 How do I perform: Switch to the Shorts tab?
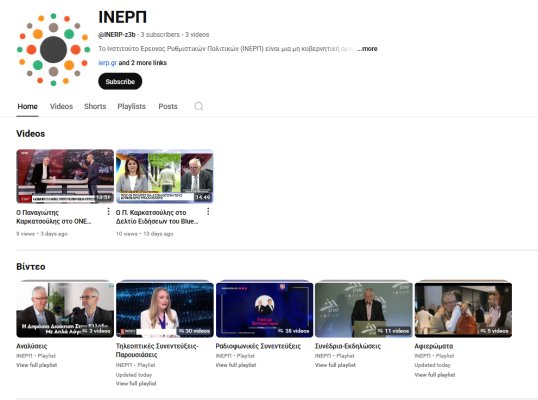click(95, 106)
